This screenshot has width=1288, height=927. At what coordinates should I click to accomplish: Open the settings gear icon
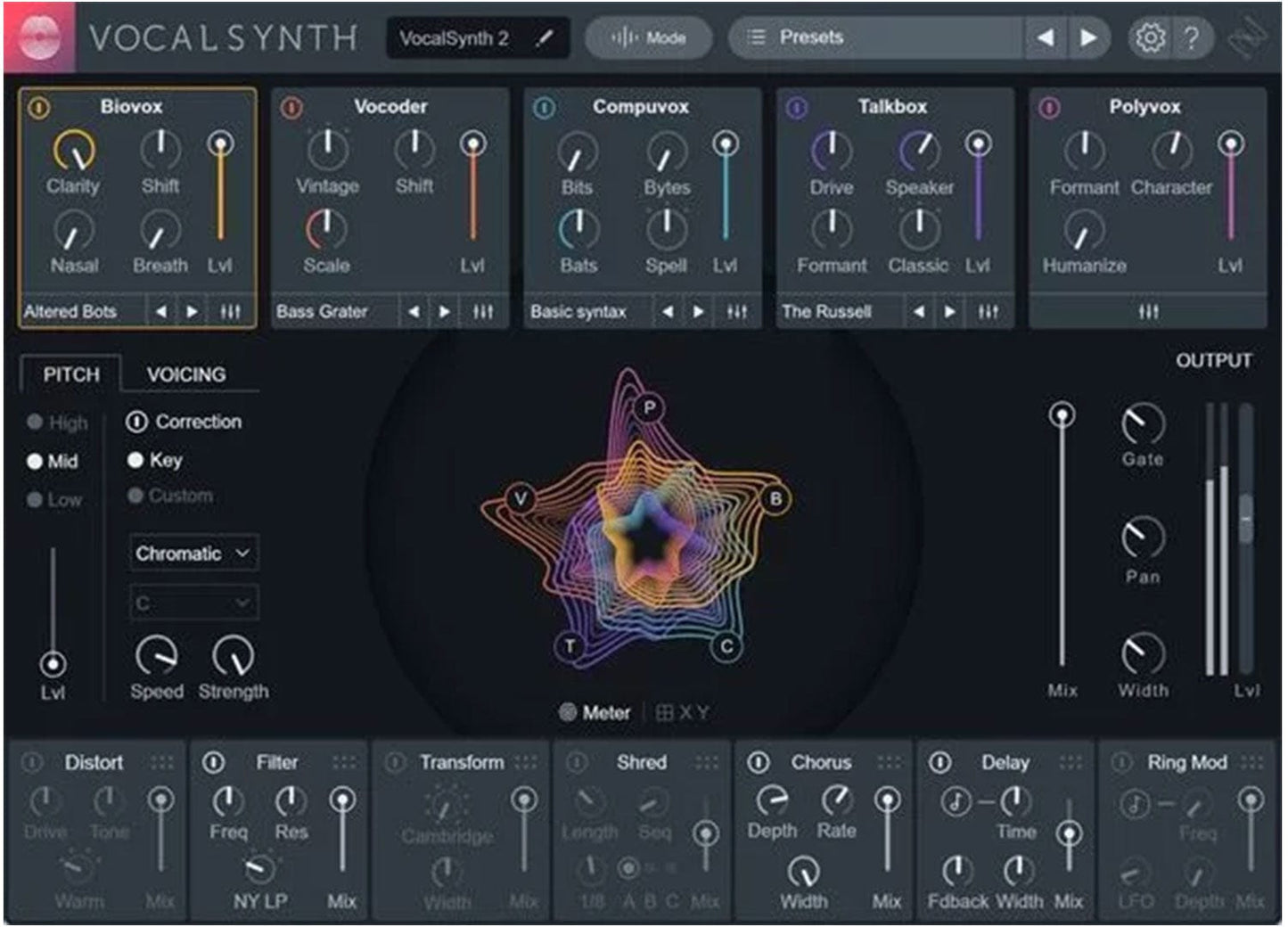(x=1149, y=37)
